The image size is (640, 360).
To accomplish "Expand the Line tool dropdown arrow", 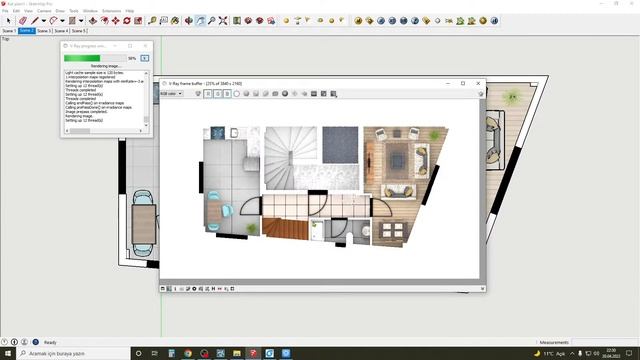I will pos(44,20).
